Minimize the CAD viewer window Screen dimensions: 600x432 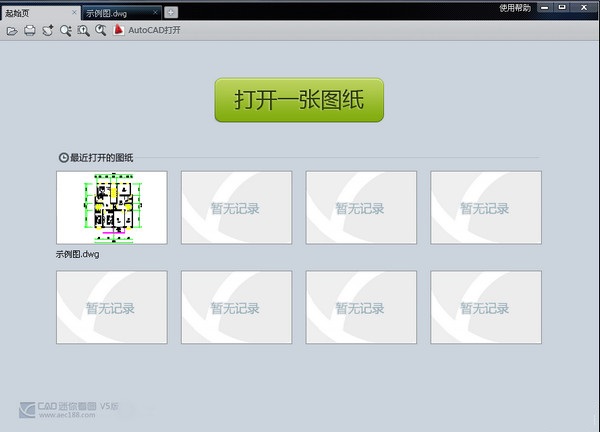pyautogui.click(x=545, y=7)
